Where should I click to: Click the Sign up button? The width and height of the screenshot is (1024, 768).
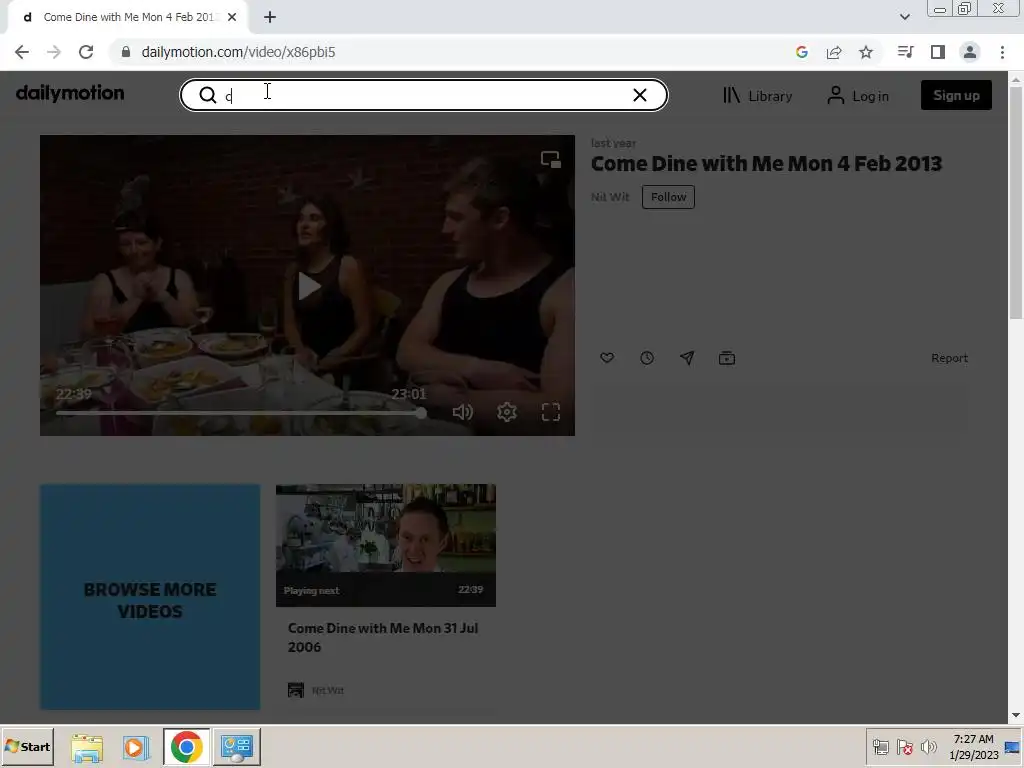coord(956,95)
